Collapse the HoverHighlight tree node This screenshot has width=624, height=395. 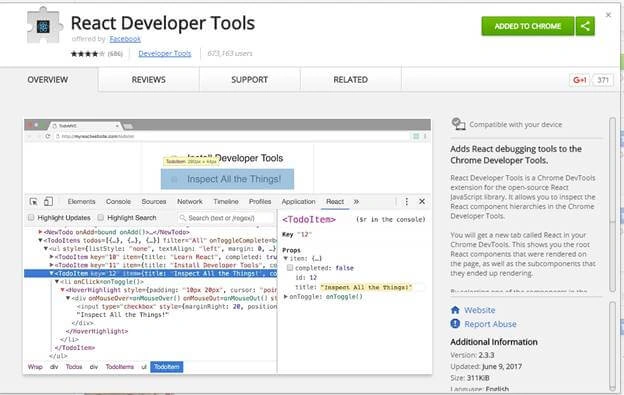[x=62, y=290]
